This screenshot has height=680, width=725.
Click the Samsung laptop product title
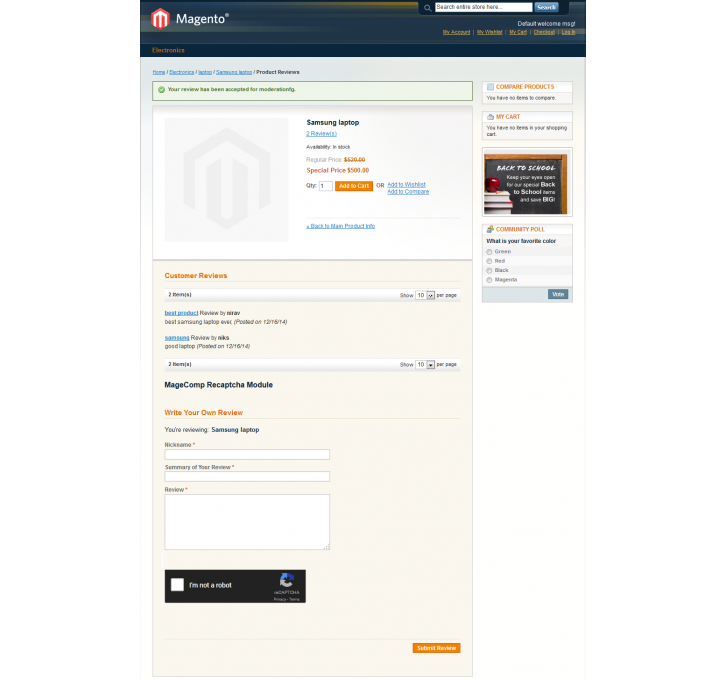coord(333,123)
